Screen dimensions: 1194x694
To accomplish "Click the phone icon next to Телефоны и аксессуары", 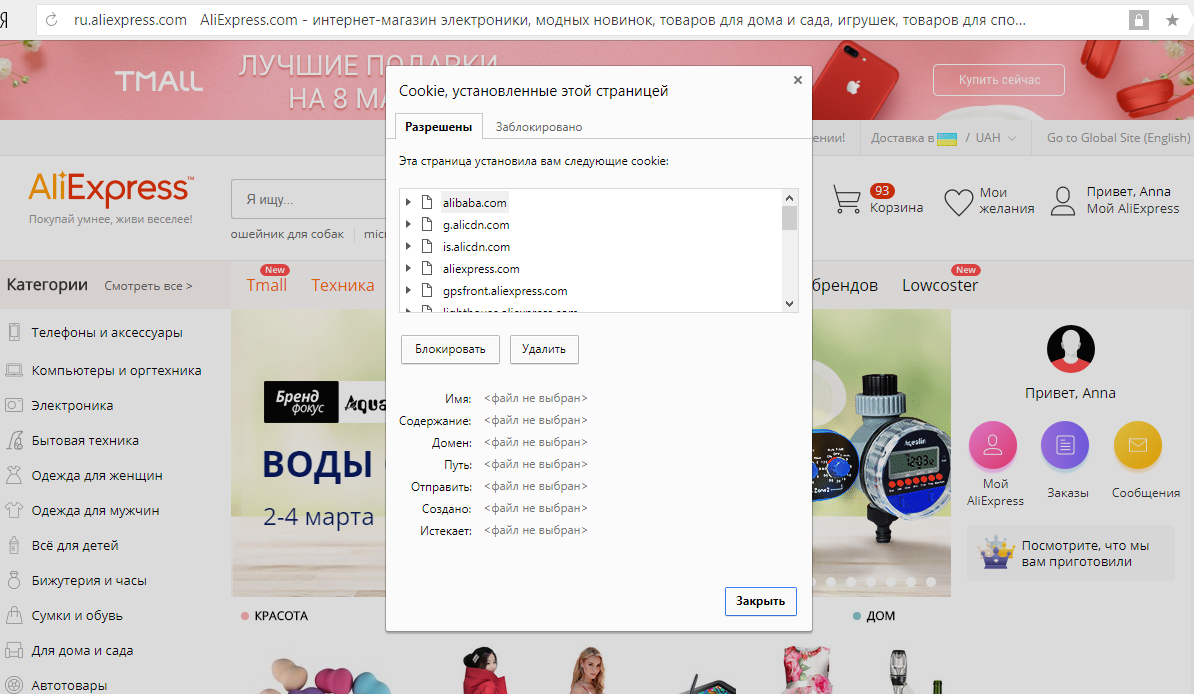I will pos(14,332).
